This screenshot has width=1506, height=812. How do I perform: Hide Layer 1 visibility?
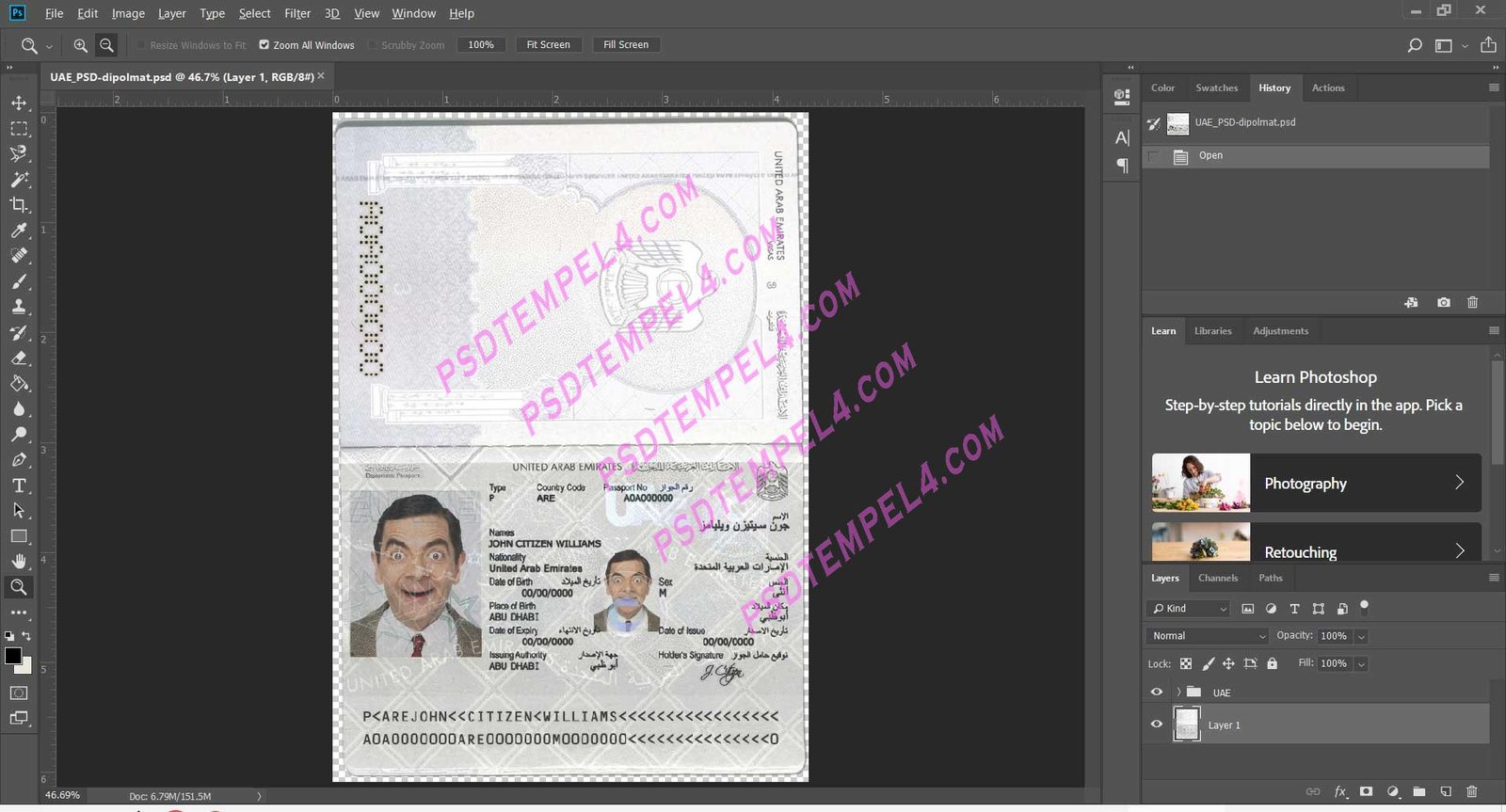[1157, 724]
